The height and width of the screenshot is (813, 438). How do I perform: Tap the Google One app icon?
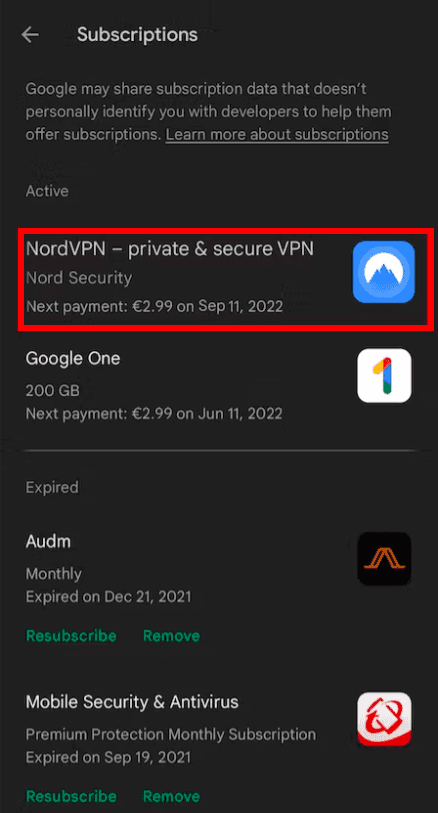click(x=384, y=375)
